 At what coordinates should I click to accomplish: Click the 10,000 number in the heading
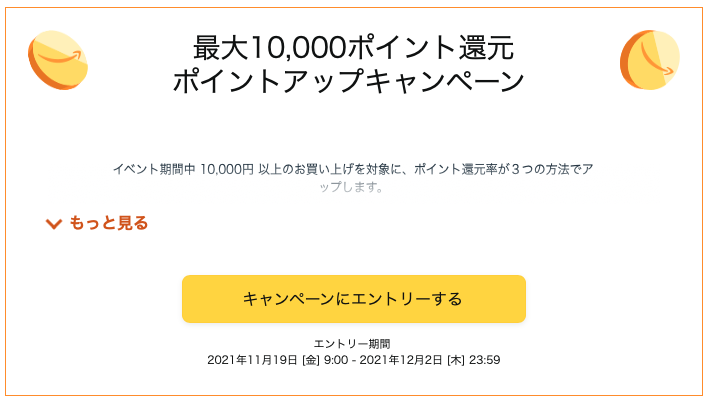pyautogui.click(x=298, y=48)
